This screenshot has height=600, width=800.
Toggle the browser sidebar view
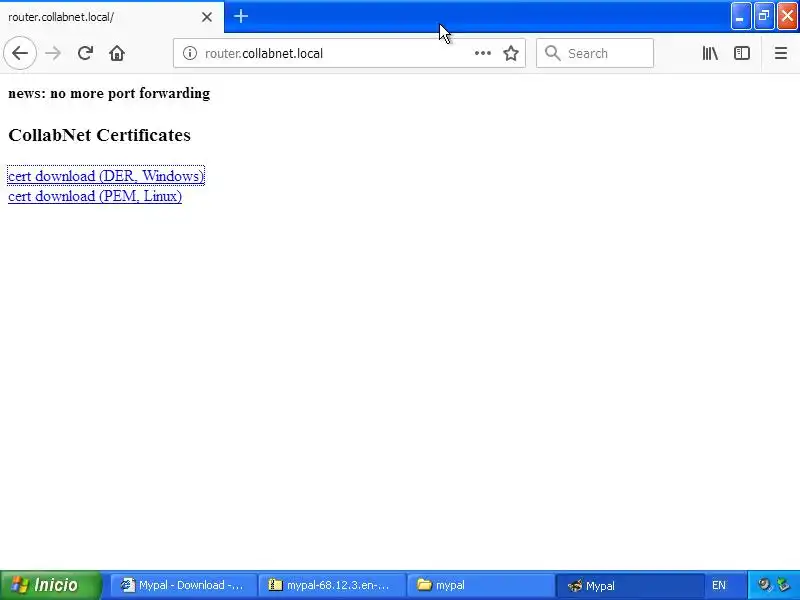[x=742, y=53]
